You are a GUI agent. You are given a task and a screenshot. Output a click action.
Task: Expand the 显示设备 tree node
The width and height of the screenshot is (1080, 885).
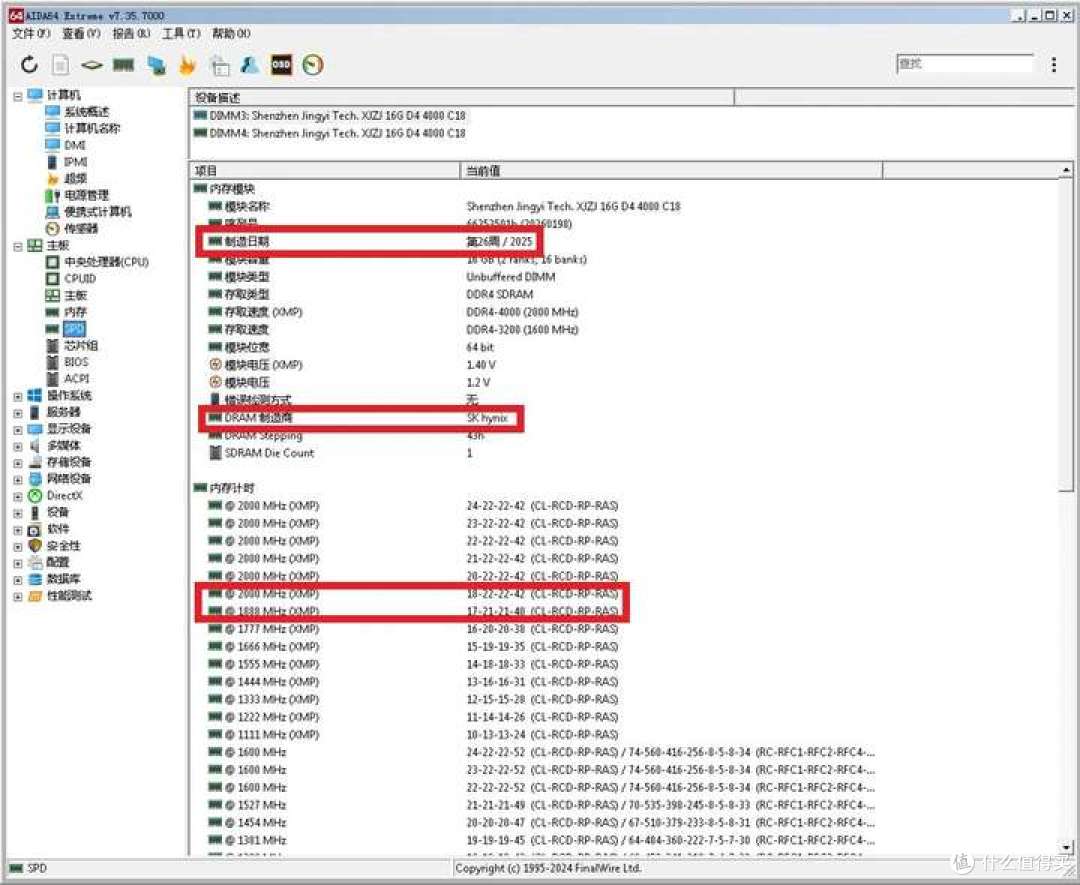click(18, 429)
